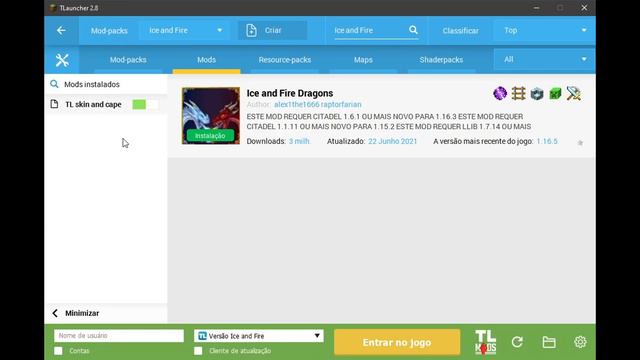Viewport: 640px width, 360px height.
Task: Favorite the mod with the star icon
Action: 580,143
